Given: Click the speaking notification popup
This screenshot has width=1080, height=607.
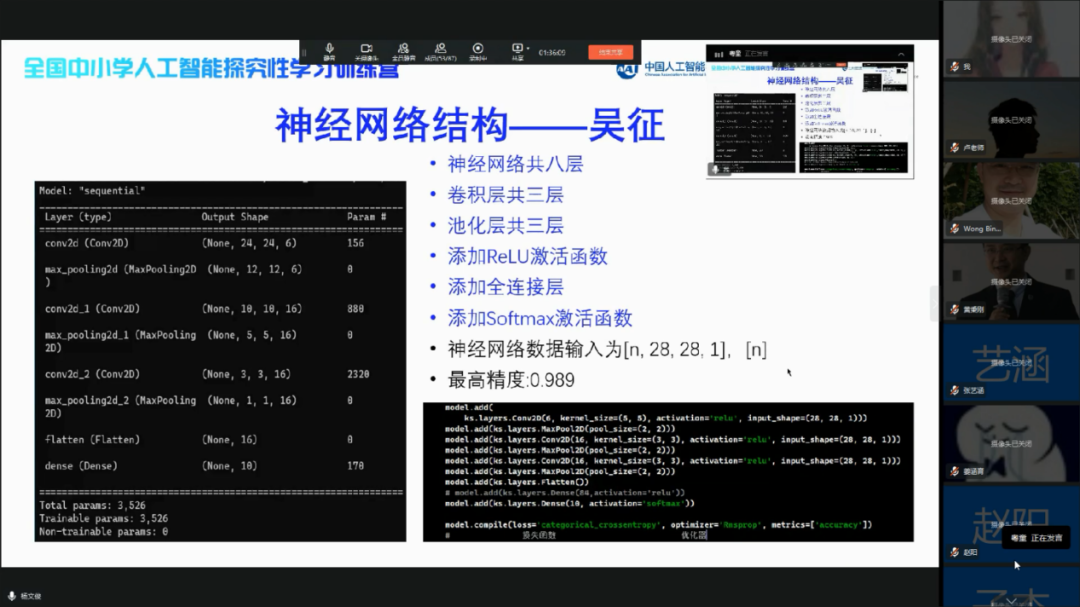Looking at the screenshot, I should (1033, 538).
